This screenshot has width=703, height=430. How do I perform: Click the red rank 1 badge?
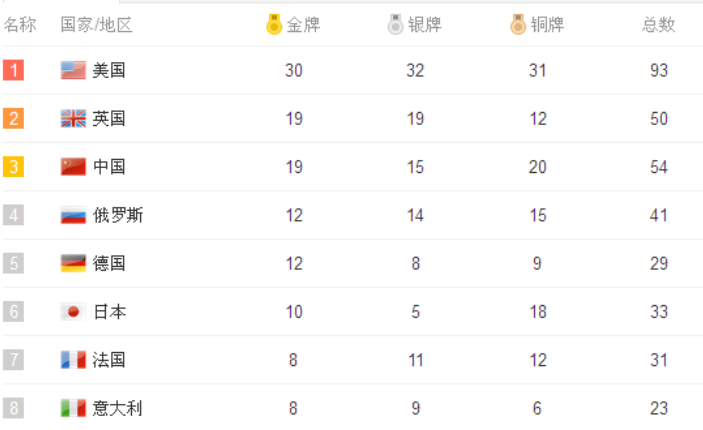pos(13,70)
